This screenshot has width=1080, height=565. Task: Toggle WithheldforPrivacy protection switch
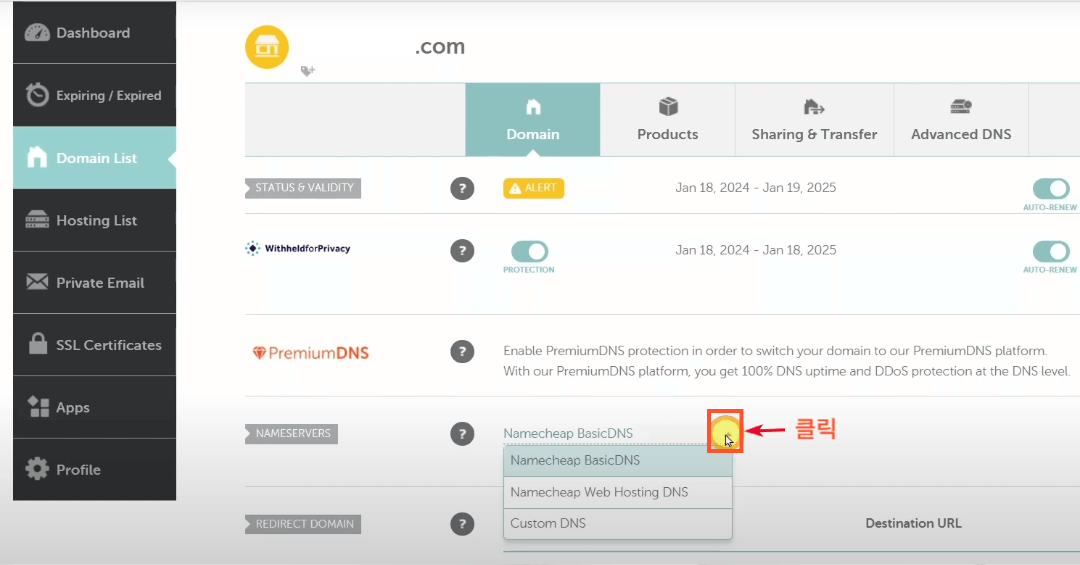[529, 251]
